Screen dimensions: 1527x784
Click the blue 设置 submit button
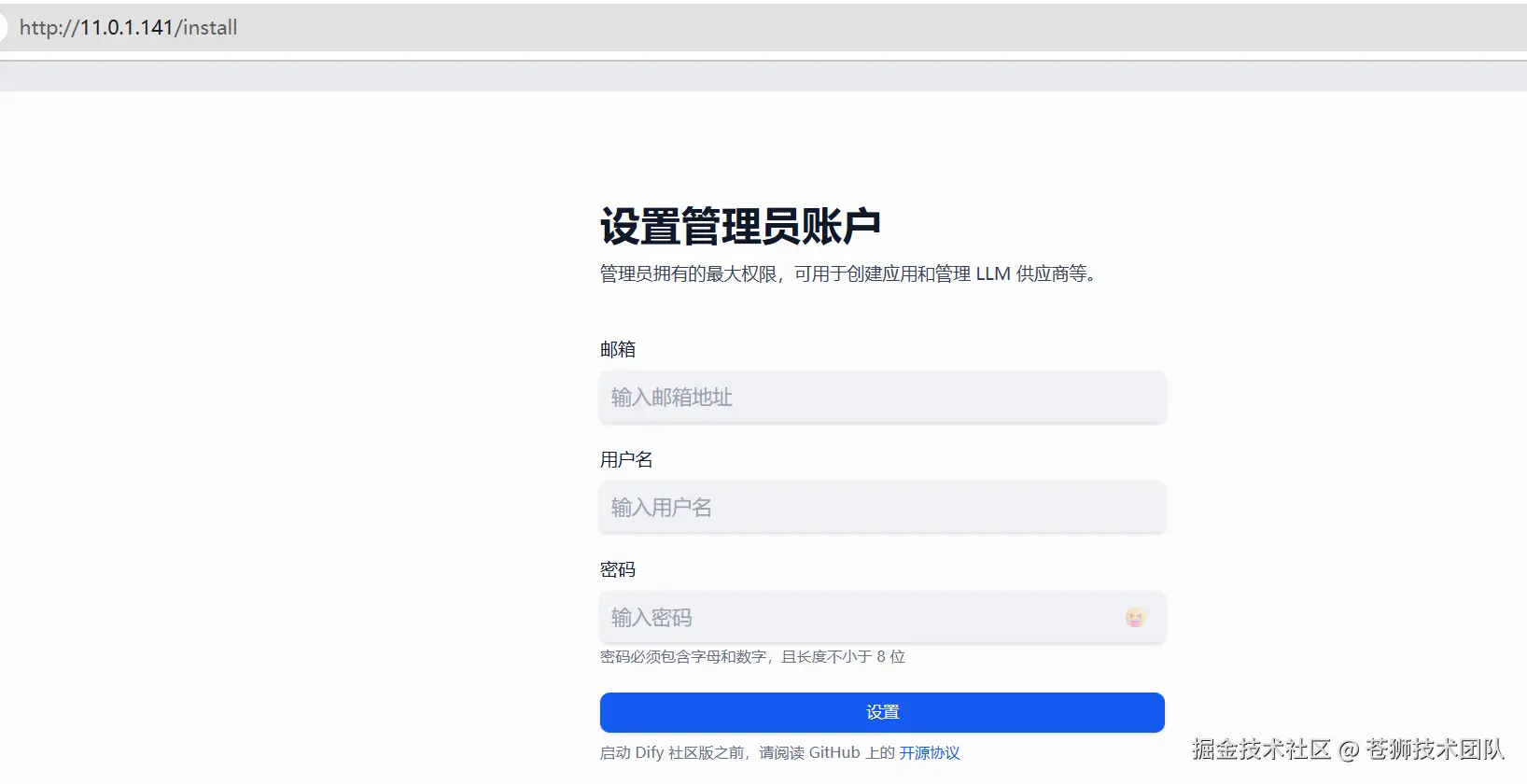point(882,712)
